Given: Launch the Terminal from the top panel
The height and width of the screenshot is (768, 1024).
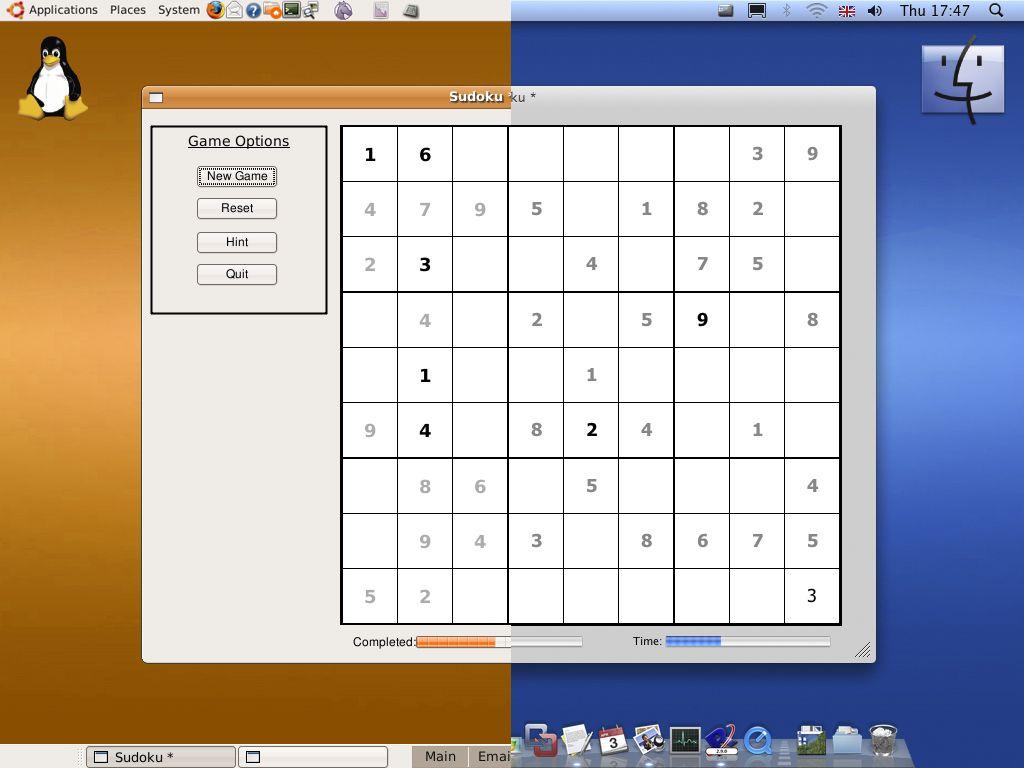Looking at the screenshot, I should [x=291, y=10].
